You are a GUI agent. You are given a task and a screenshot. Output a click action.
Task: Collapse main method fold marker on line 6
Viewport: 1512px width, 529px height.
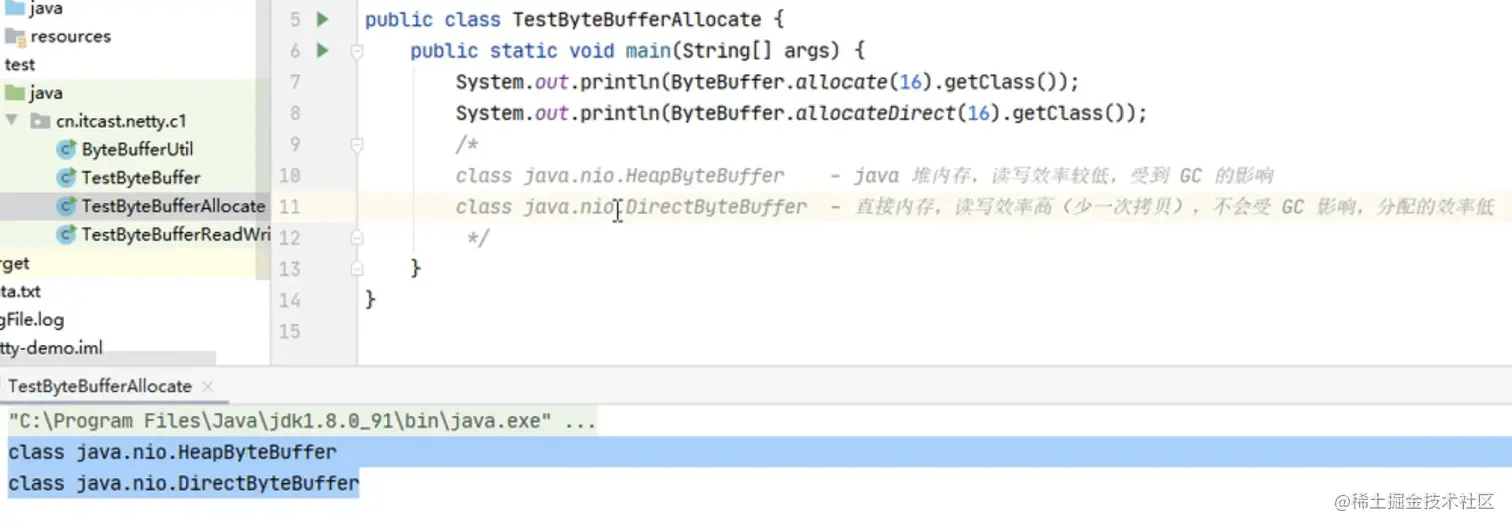(357, 51)
